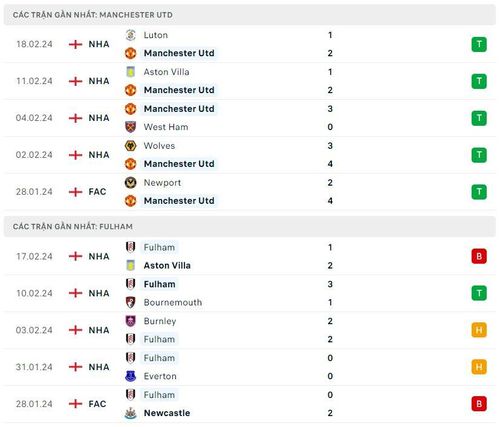Click the Everton club crest icon
This screenshot has height=427, width=500.
tap(130, 376)
